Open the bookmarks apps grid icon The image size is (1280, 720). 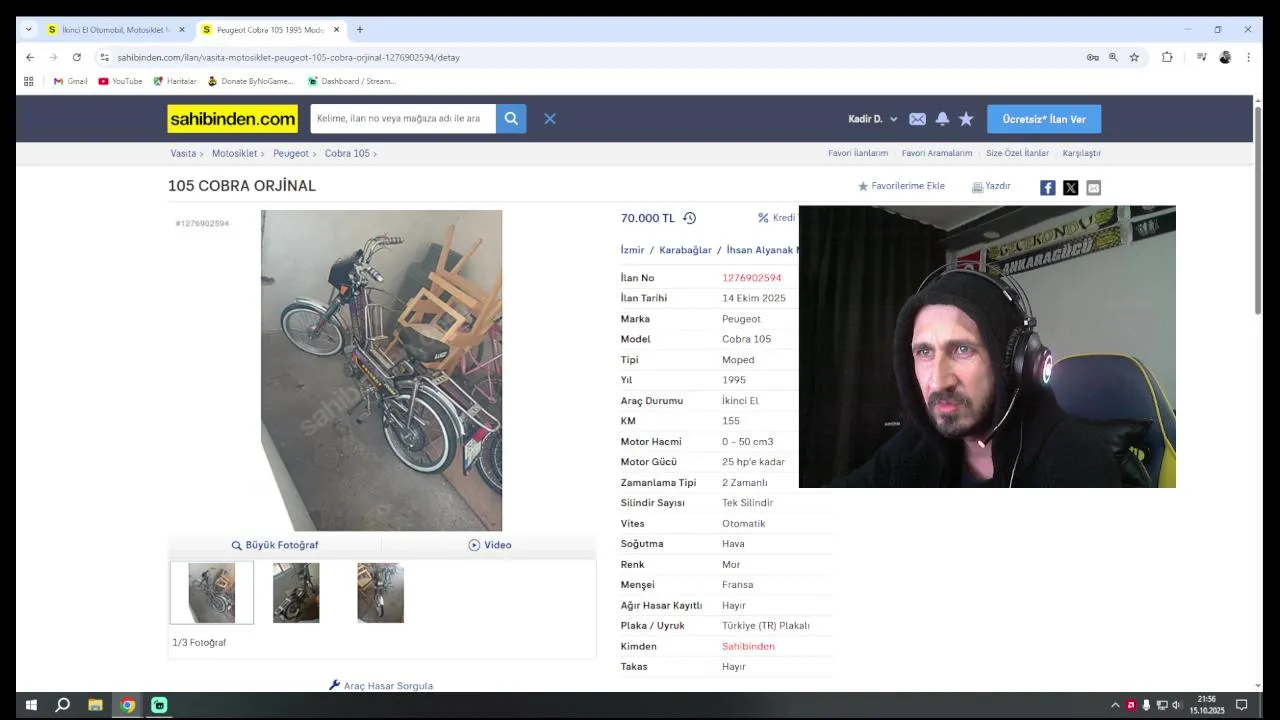[29, 81]
